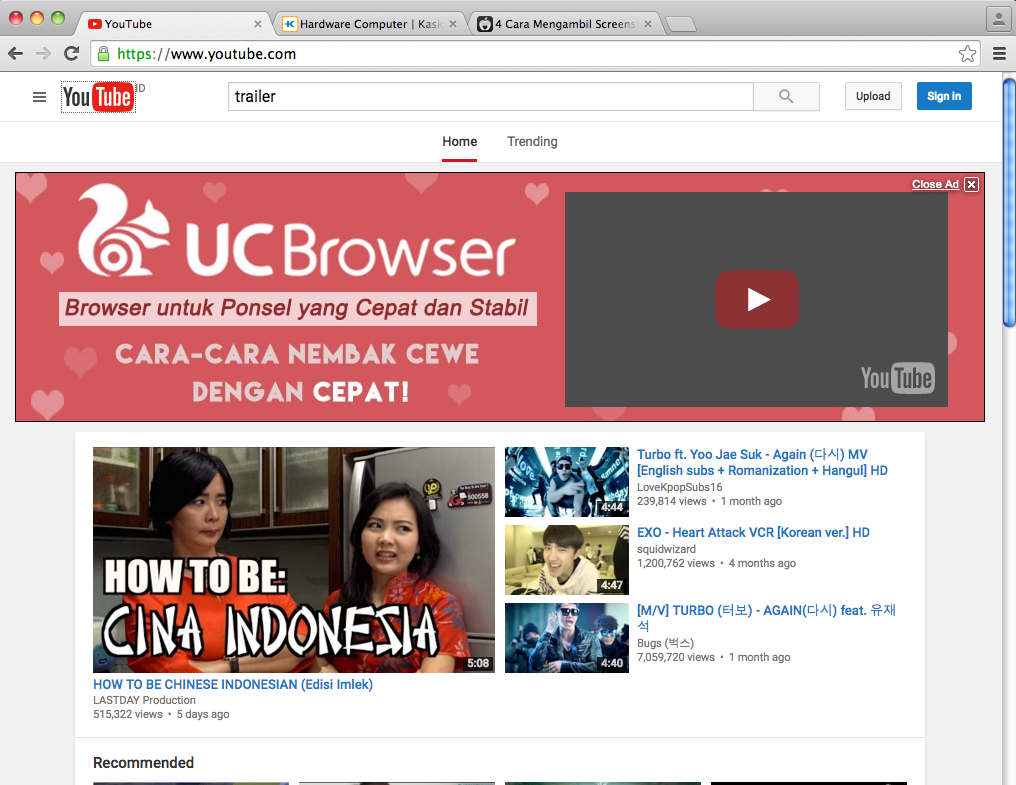Click the Sign in button
This screenshot has width=1016, height=785.
pyautogui.click(x=944, y=96)
